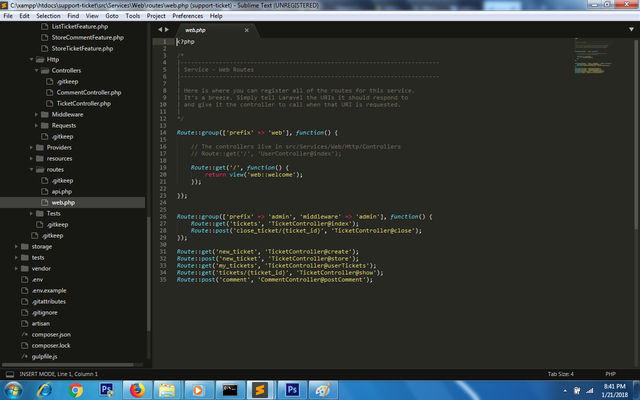Expand the Providers folder
640x400 pixels.
point(31,148)
